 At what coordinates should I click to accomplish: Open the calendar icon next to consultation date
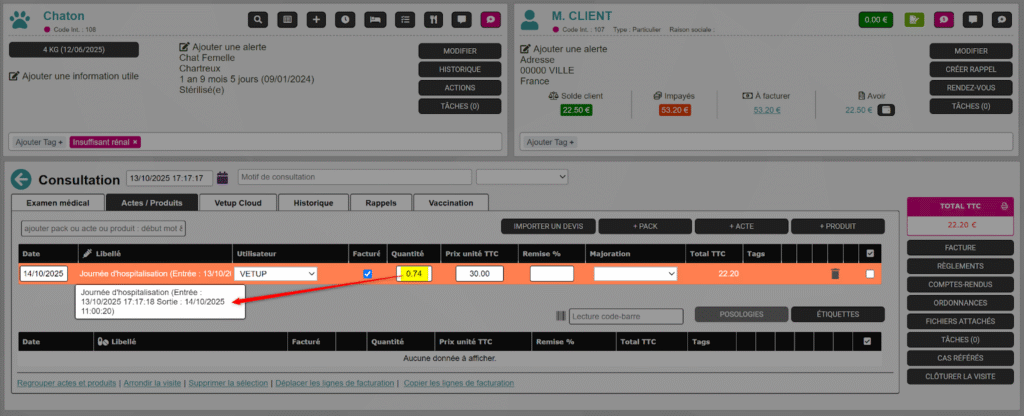coord(222,178)
